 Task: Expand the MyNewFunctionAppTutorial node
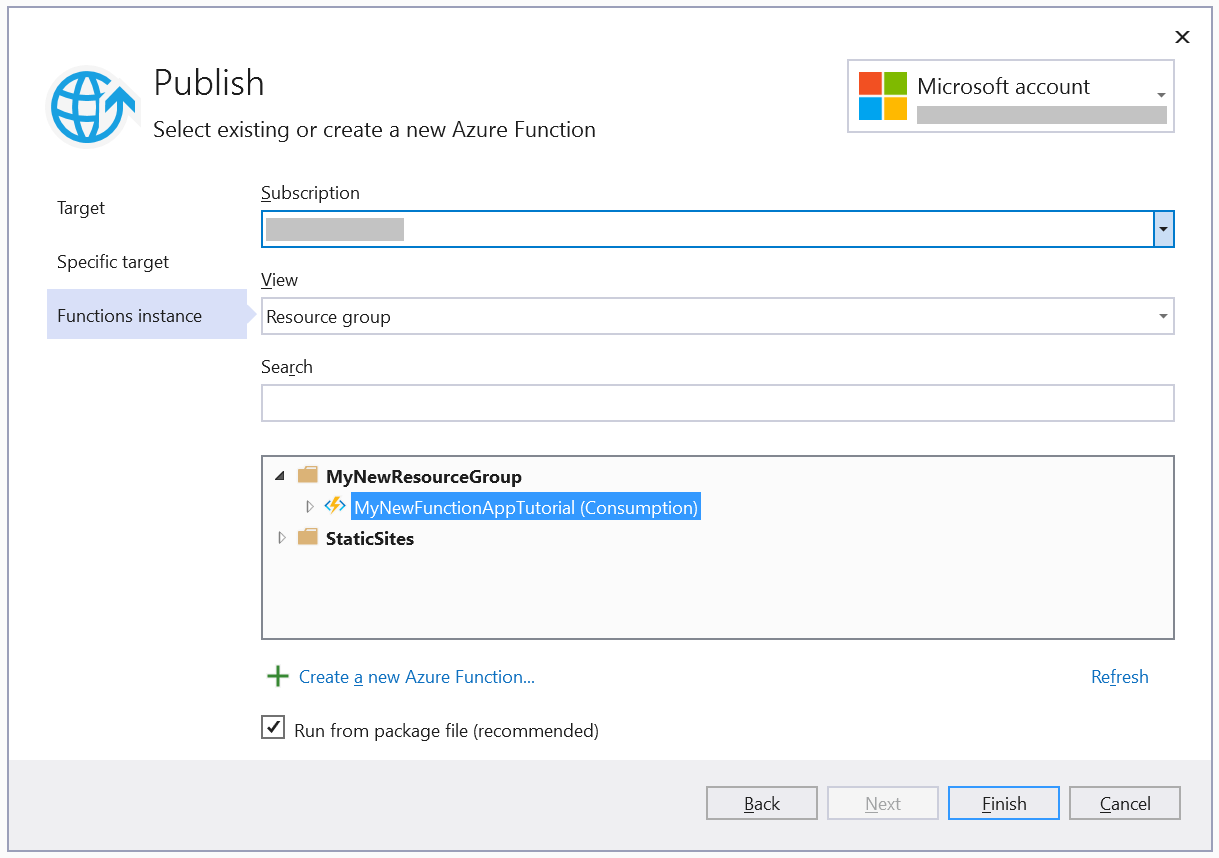tap(310, 506)
